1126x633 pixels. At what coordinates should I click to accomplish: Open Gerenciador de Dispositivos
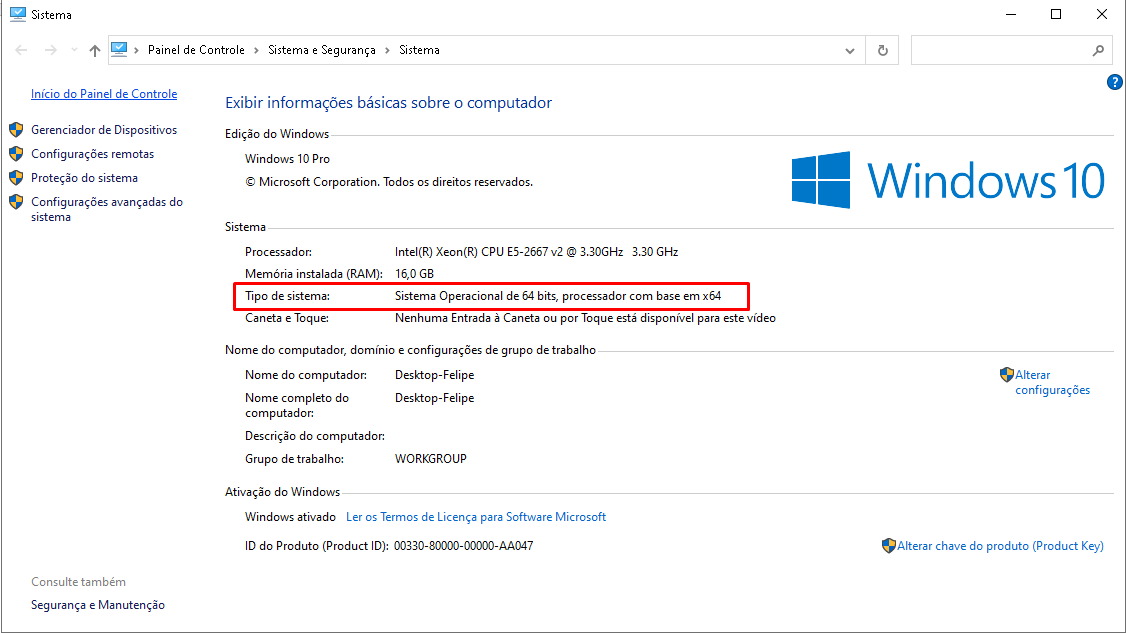pyautogui.click(x=104, y=130)
